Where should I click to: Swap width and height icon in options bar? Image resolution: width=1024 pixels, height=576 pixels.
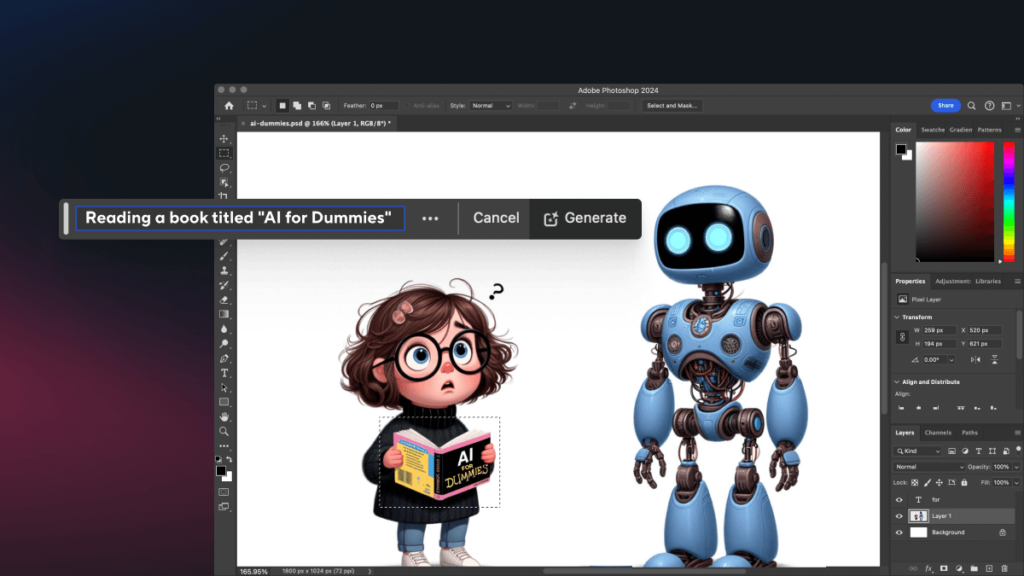click(x=573, y=106)
